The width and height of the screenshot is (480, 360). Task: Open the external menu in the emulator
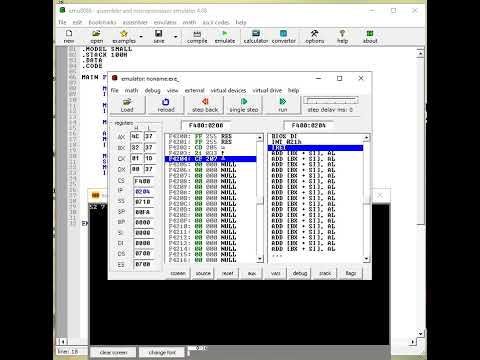[194, 90]
